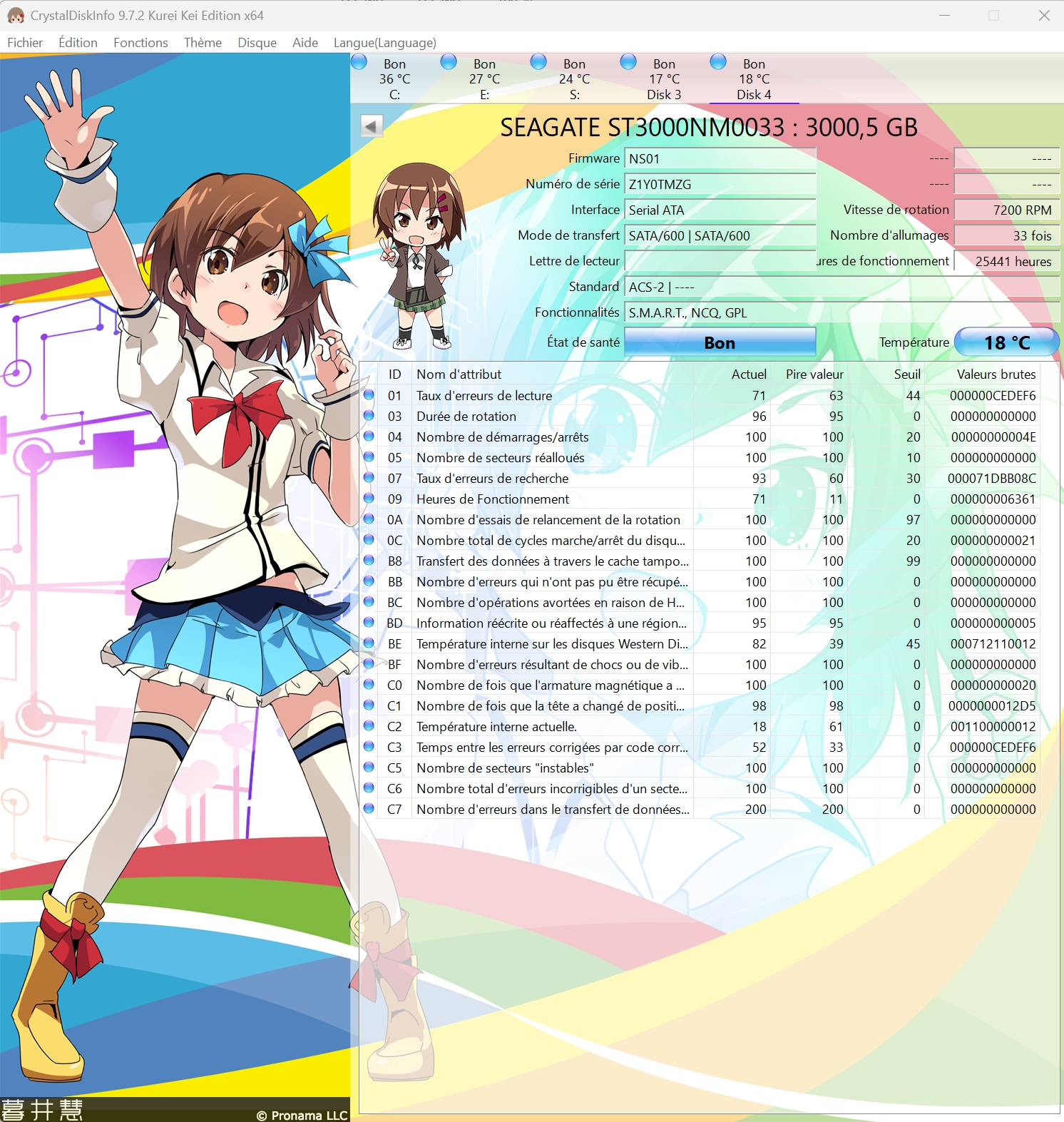Click the Interface field showing Serial ATA

coord(720,210)
